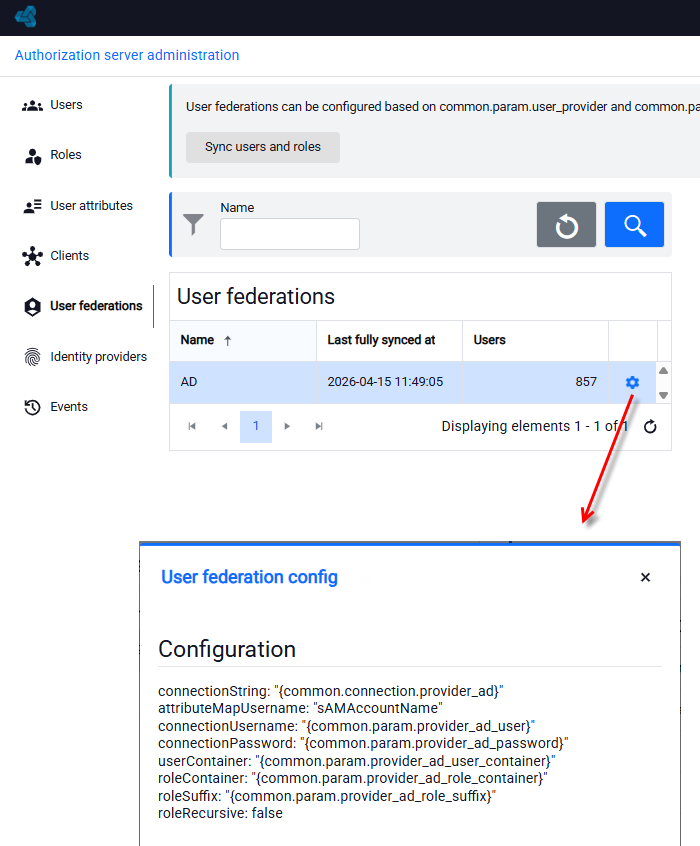700x846 pixels.
Task: Open Events section
Action: tap(69, 407)
